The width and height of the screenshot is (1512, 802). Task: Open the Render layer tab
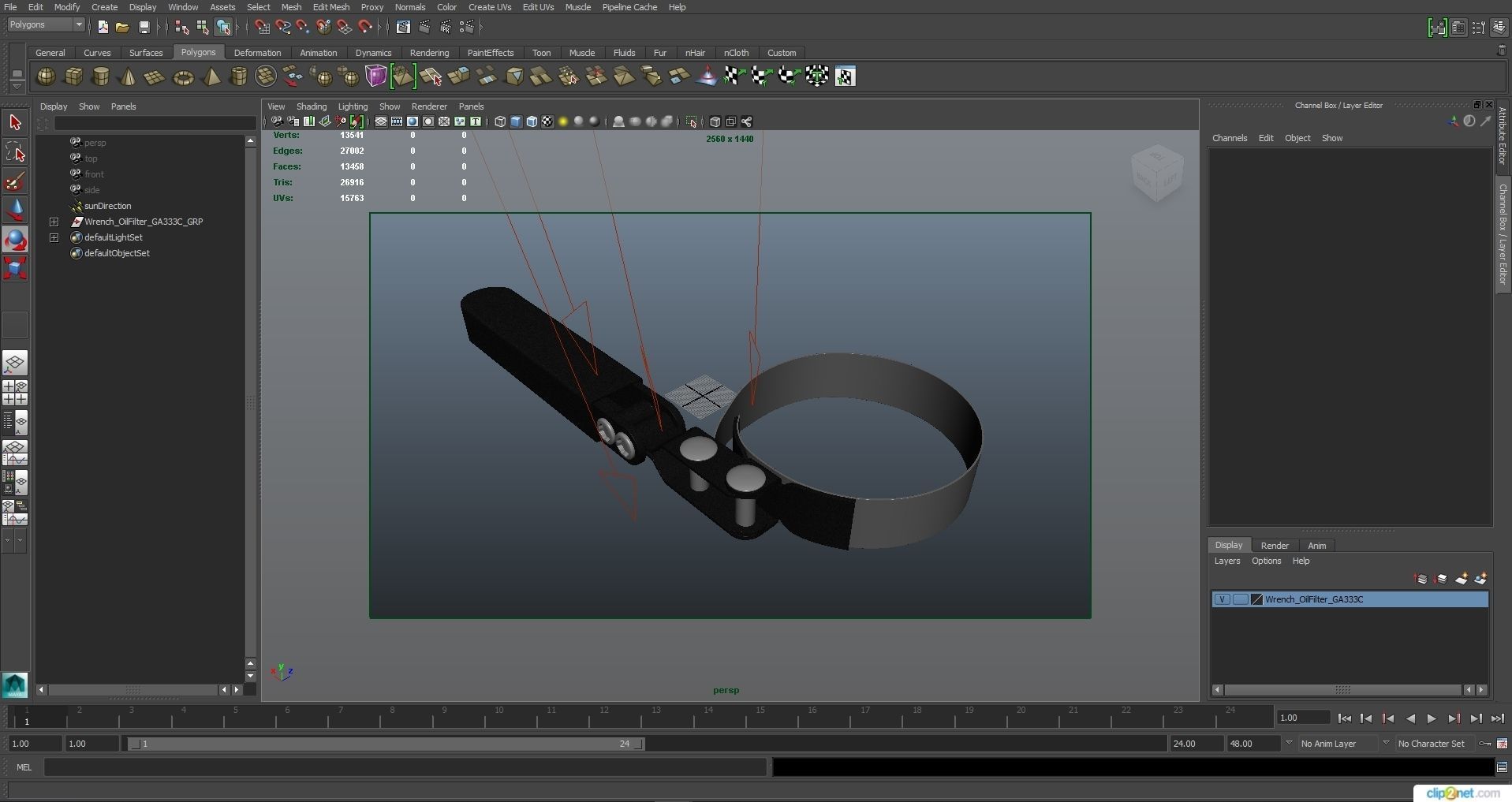click(x=1274, y=546)
